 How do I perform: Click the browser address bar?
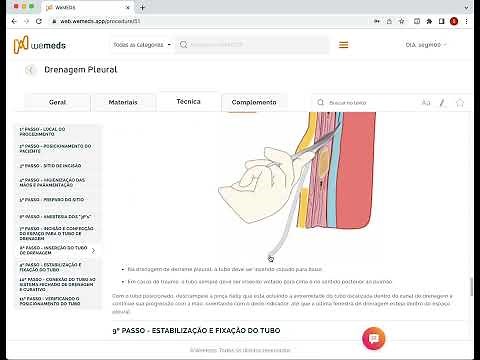pyautogui.click(x=213, y=21)
